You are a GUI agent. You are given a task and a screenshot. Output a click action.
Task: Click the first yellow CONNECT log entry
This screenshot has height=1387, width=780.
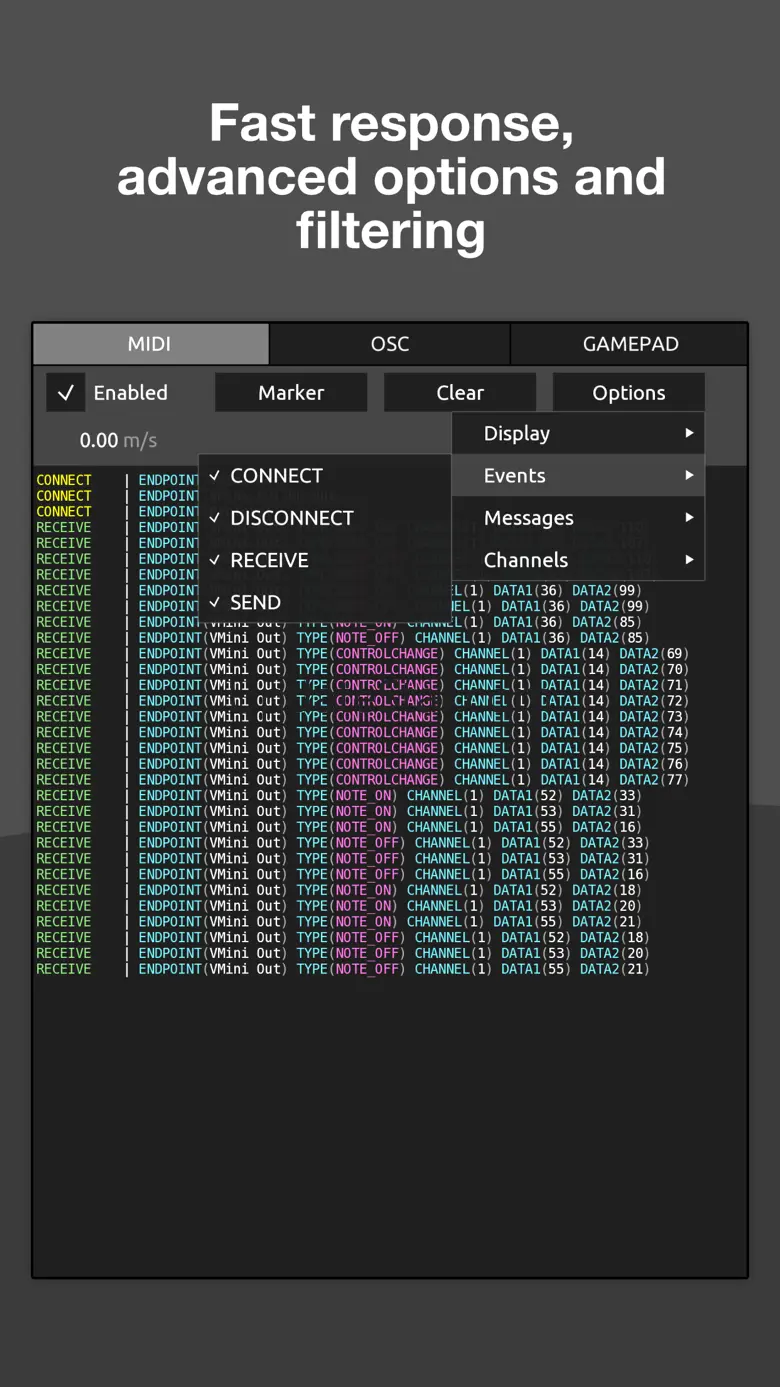(x=64, y=480)
